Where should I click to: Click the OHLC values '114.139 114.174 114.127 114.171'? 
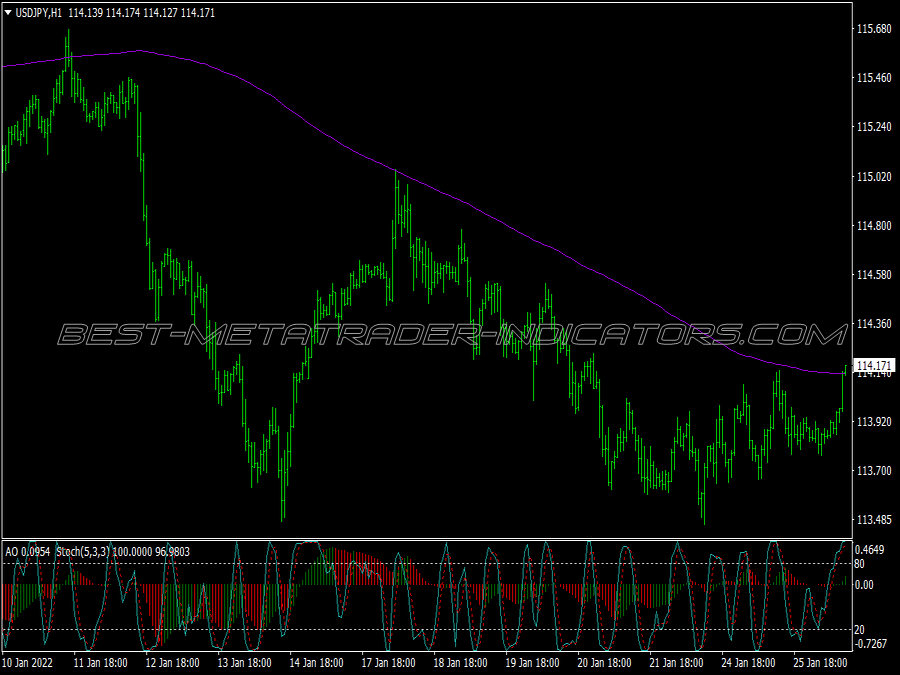tap(142, 13)
